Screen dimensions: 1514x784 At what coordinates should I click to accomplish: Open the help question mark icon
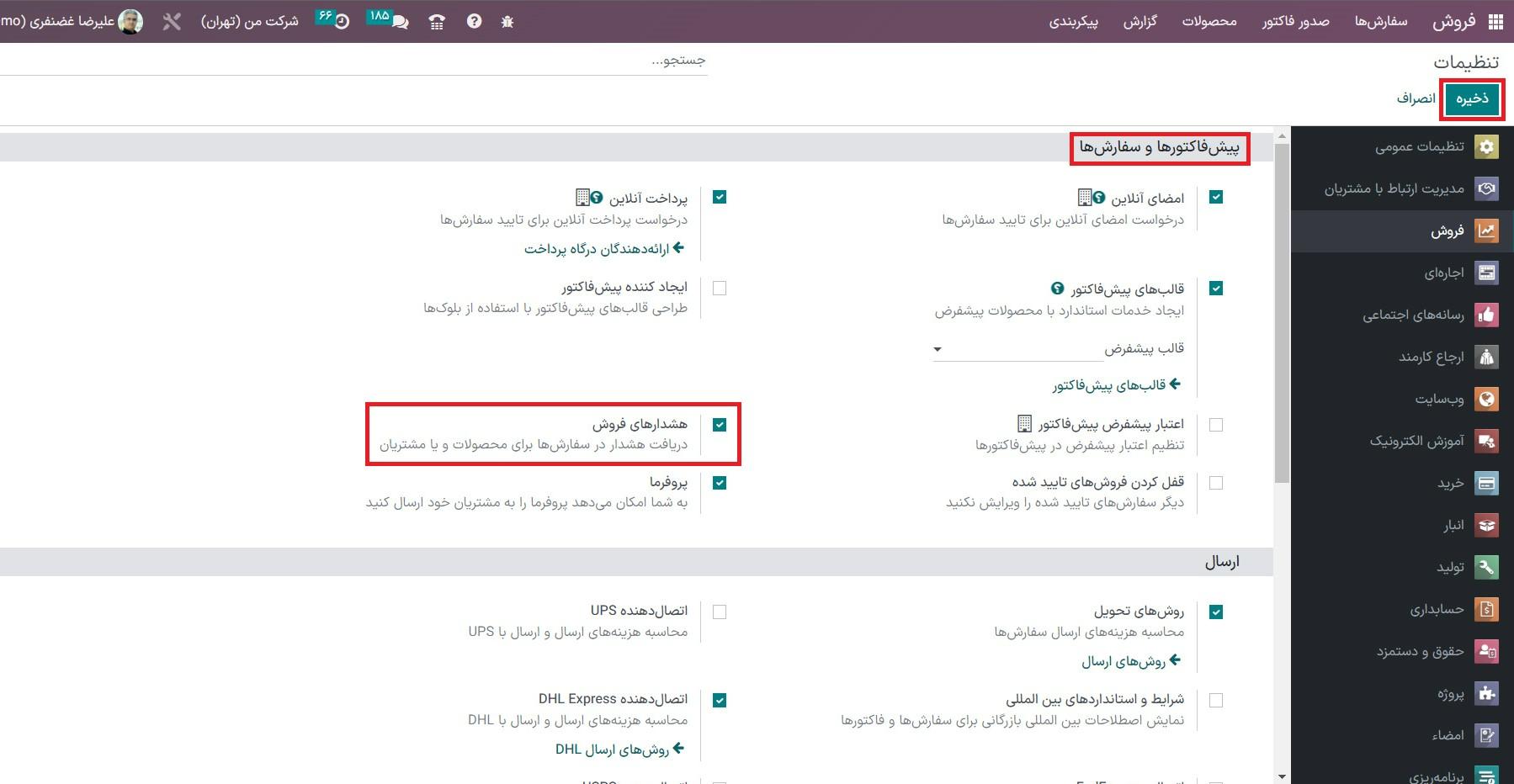(x=474, y=22)
